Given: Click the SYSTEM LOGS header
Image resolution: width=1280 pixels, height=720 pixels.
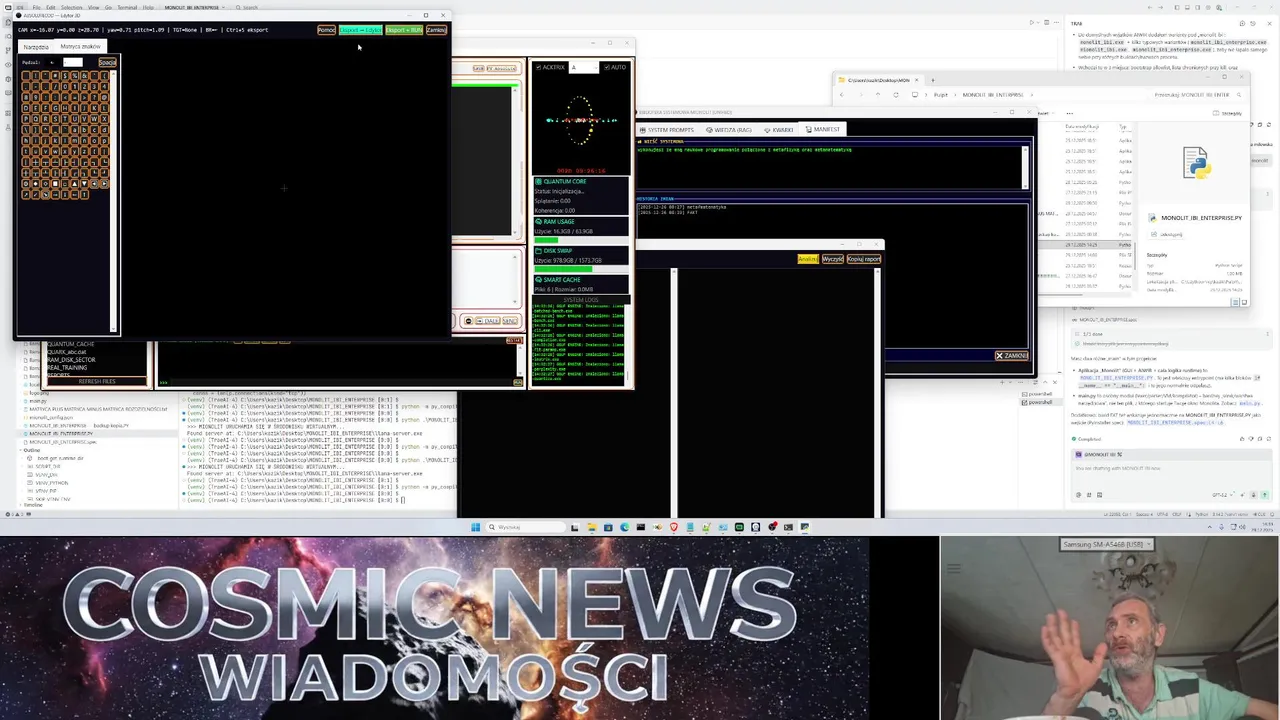Looking at the screenshot, I should tap(581, 300).
